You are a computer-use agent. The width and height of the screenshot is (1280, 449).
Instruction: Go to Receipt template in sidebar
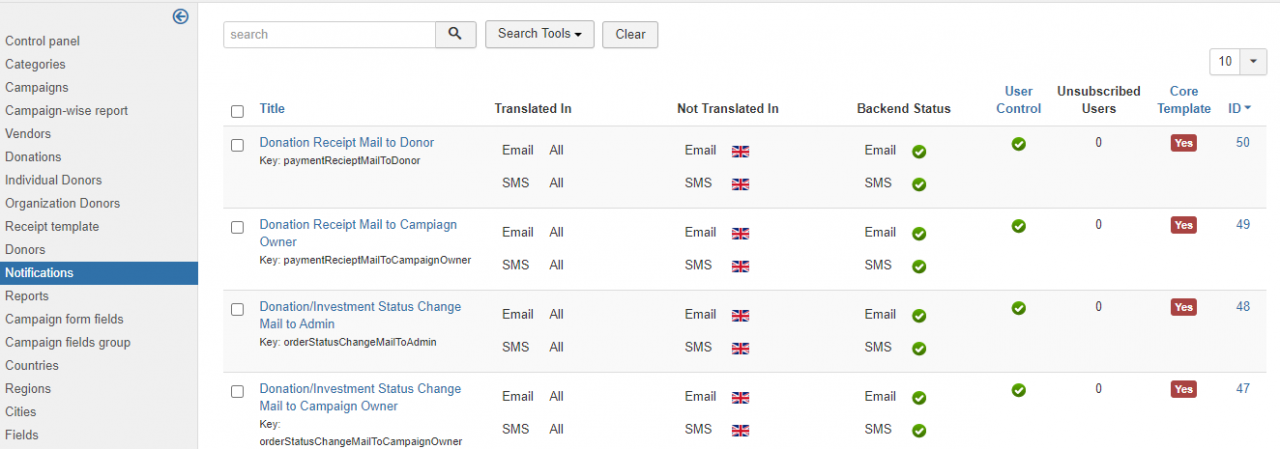pyautogui.click(x=52, y=226)
